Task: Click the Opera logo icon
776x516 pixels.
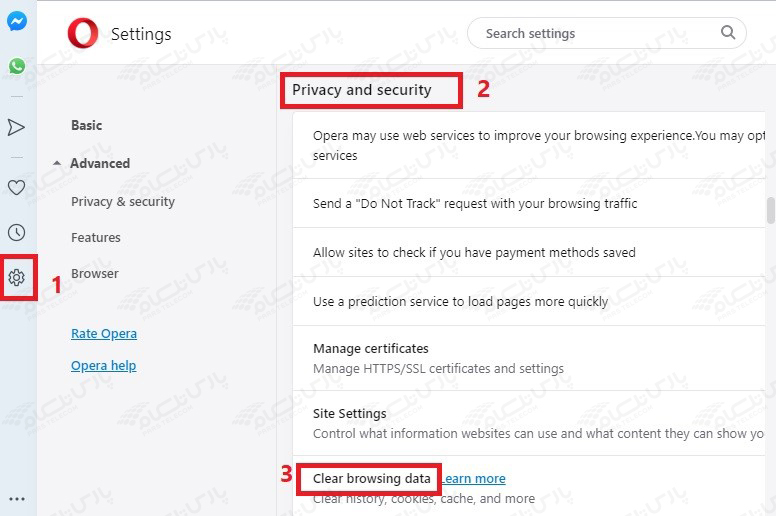Action: 82,34
